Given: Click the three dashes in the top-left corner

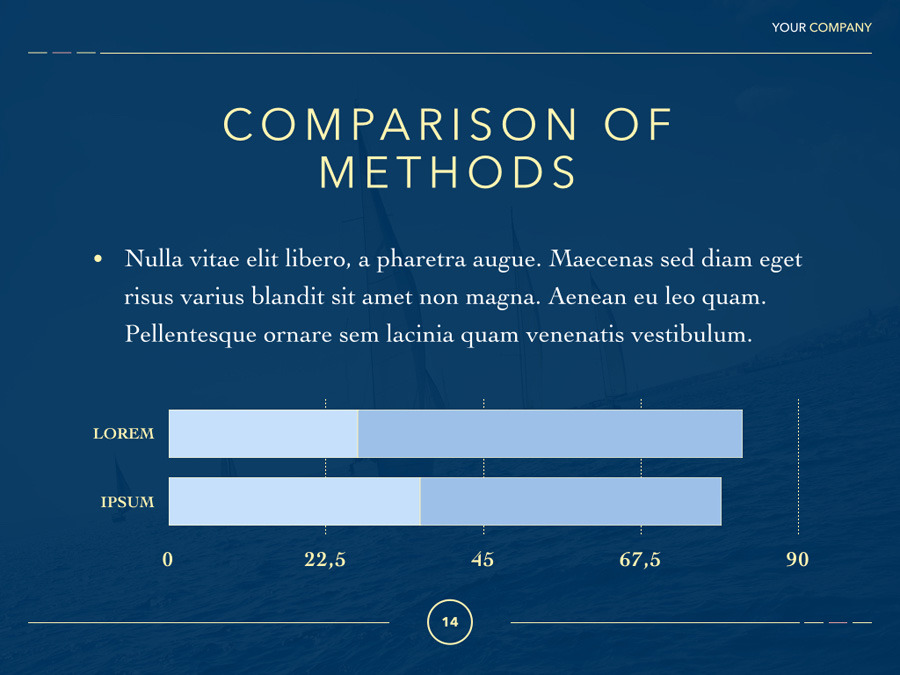Looking at the screenshot, I should 62,52.
